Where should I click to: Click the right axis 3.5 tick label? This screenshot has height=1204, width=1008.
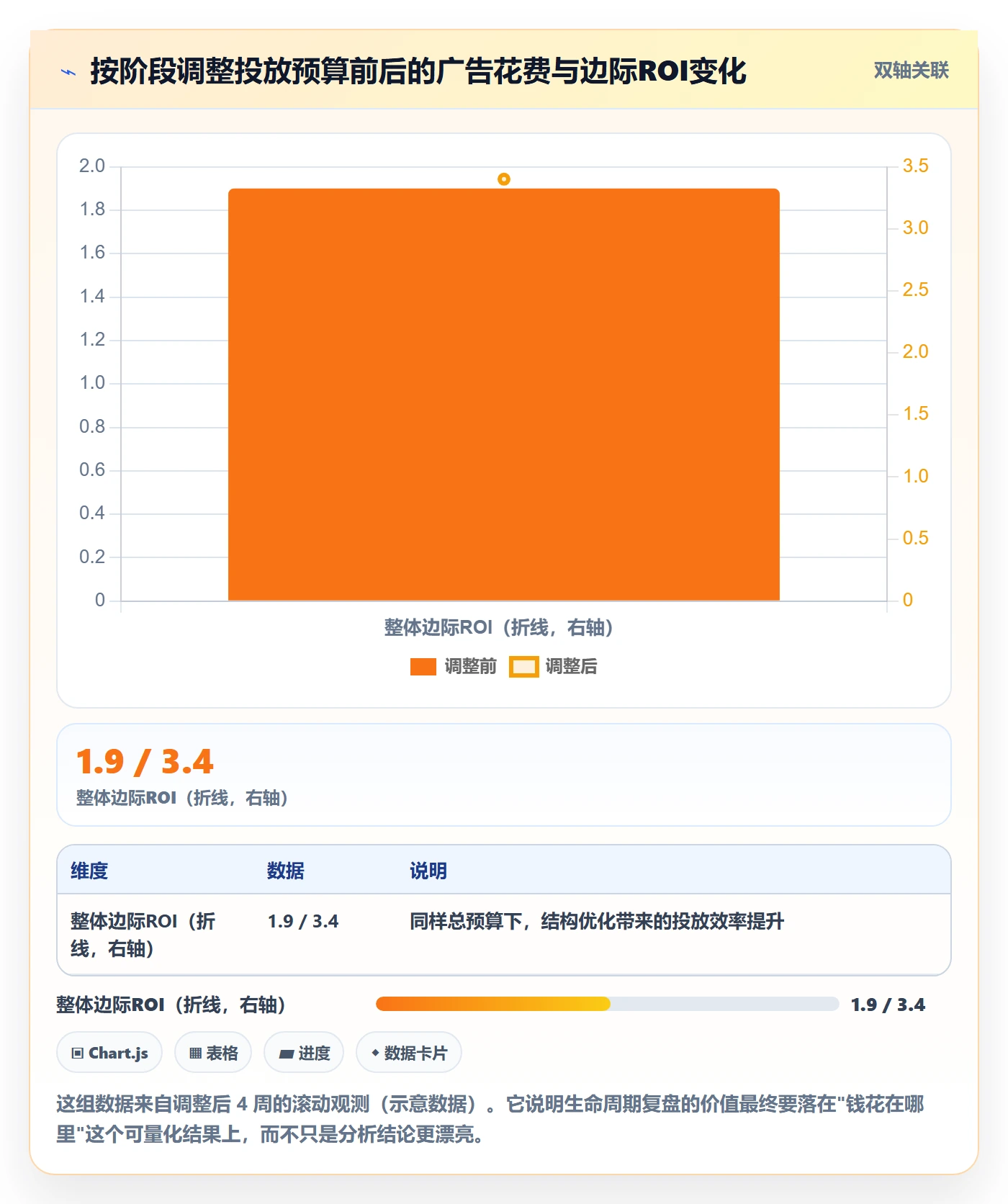pyautogui.click(x=915, y=166)
